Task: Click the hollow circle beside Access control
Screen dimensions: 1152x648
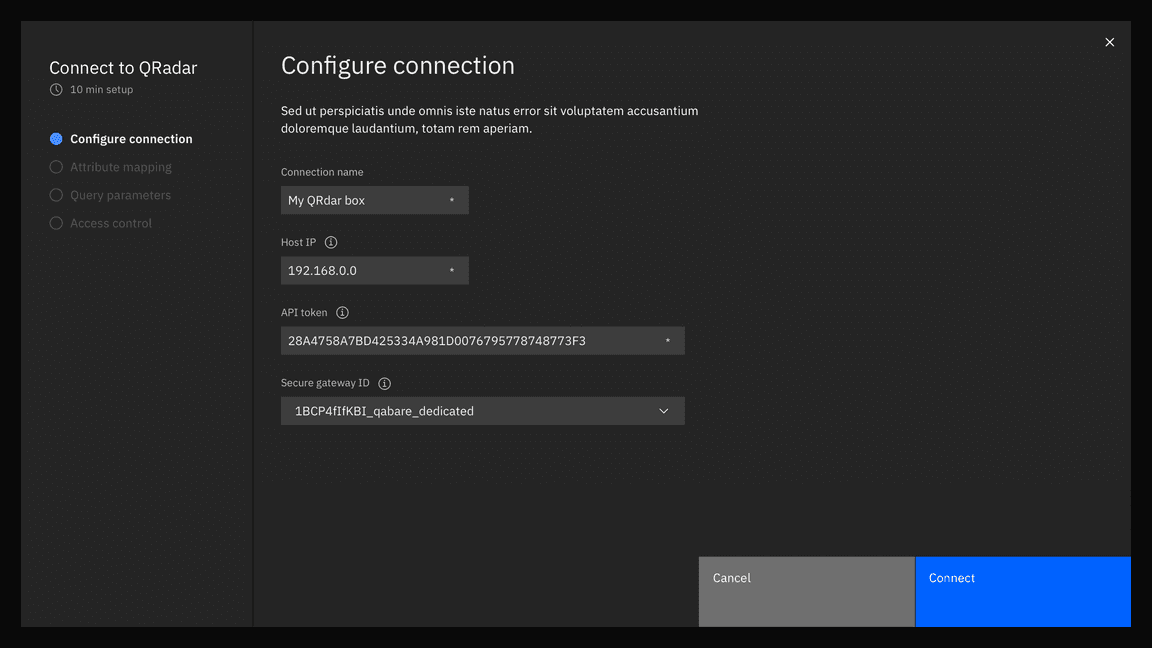Action: tap(56, 222)
